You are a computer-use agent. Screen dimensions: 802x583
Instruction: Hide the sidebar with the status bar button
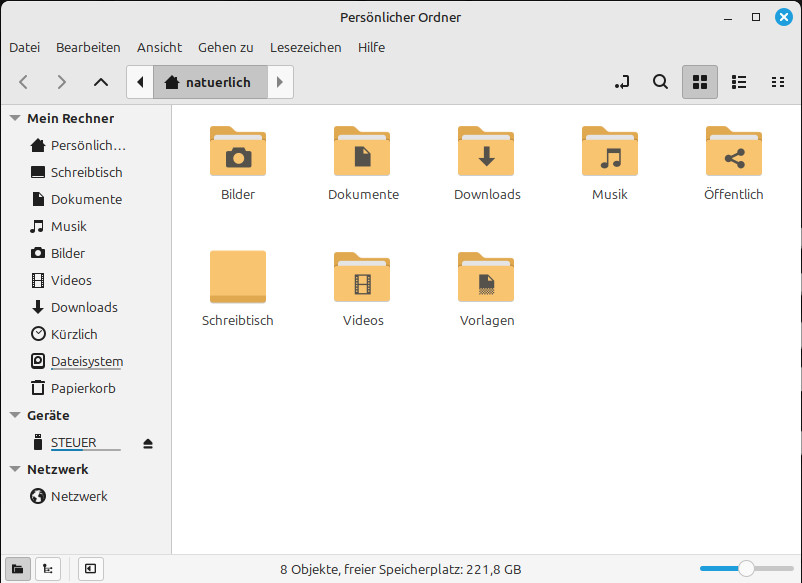tap(91, 569)
